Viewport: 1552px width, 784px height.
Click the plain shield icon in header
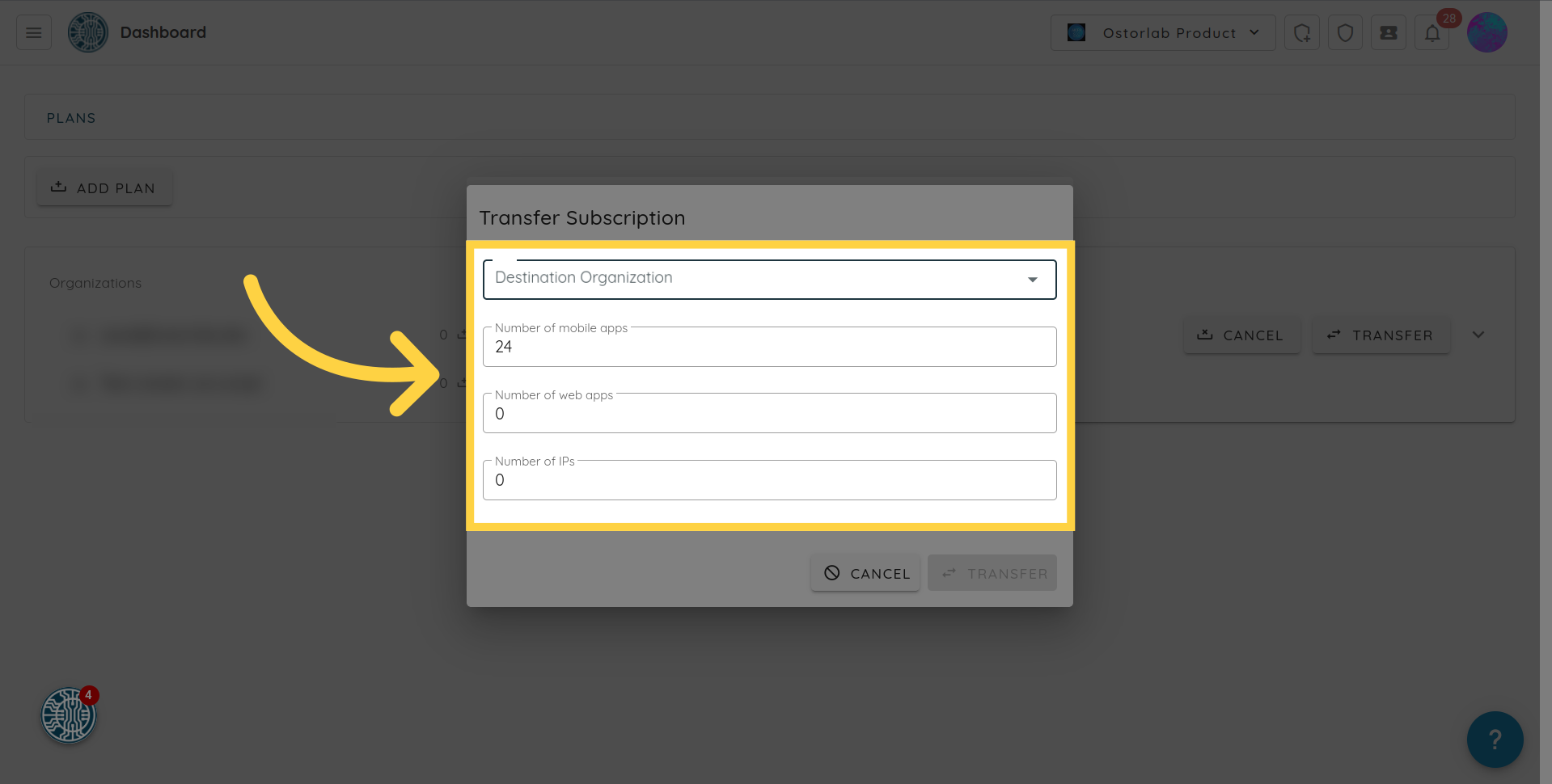coord(1345,33)
